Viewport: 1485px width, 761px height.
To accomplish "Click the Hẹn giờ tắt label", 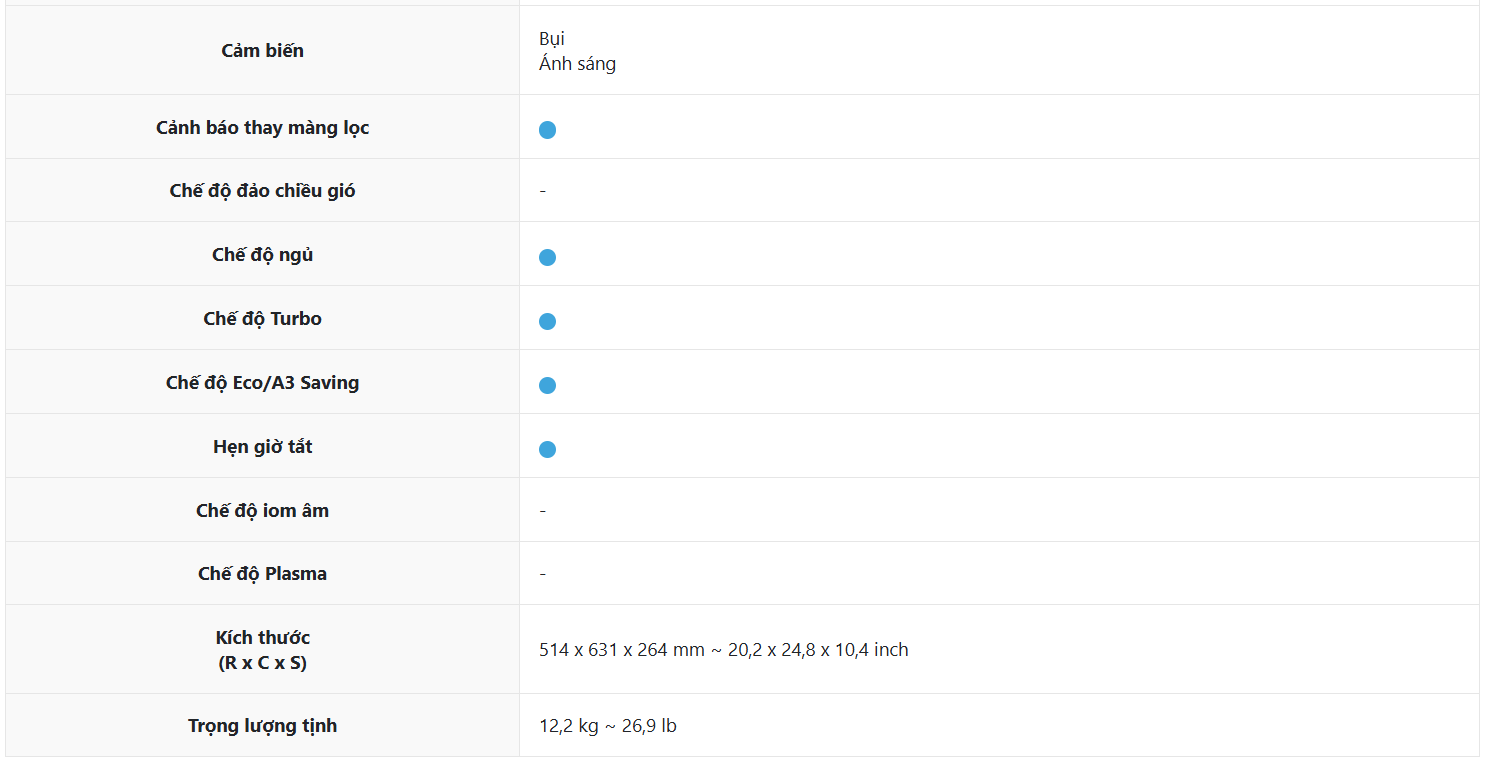I will pos(262,447).
